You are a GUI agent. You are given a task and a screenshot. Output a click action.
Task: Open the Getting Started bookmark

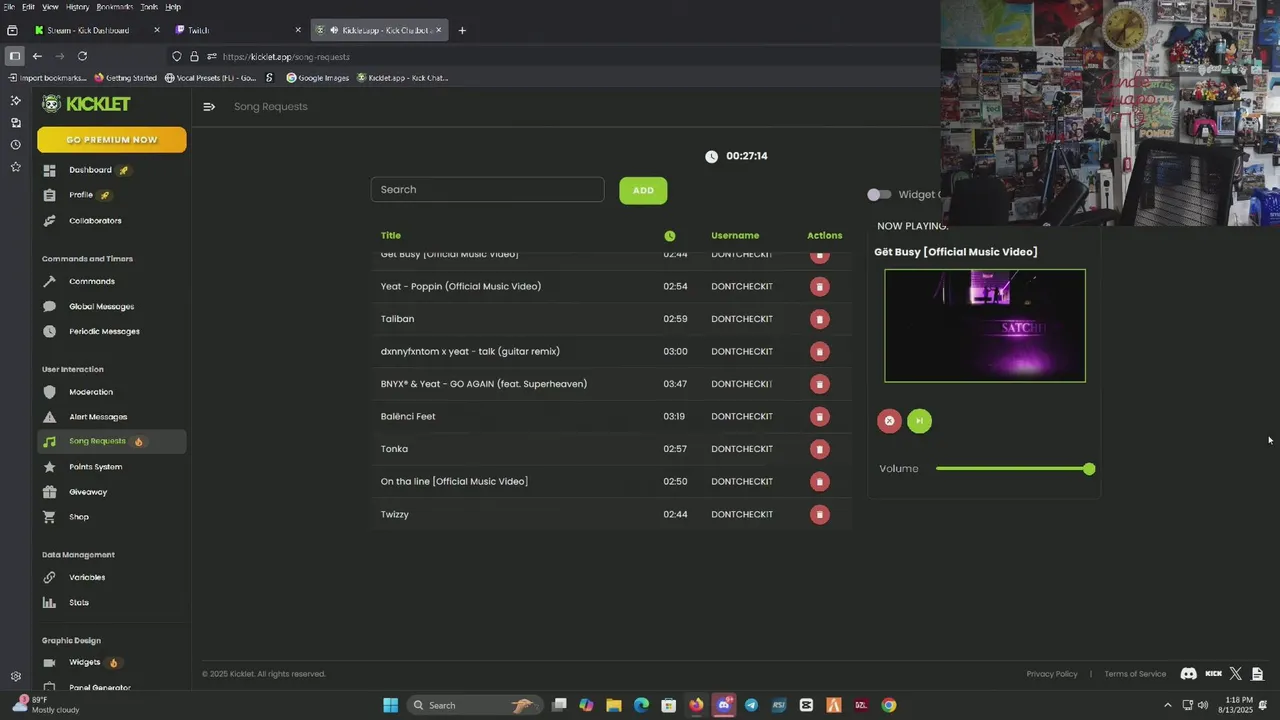click(x=125, y=78)
